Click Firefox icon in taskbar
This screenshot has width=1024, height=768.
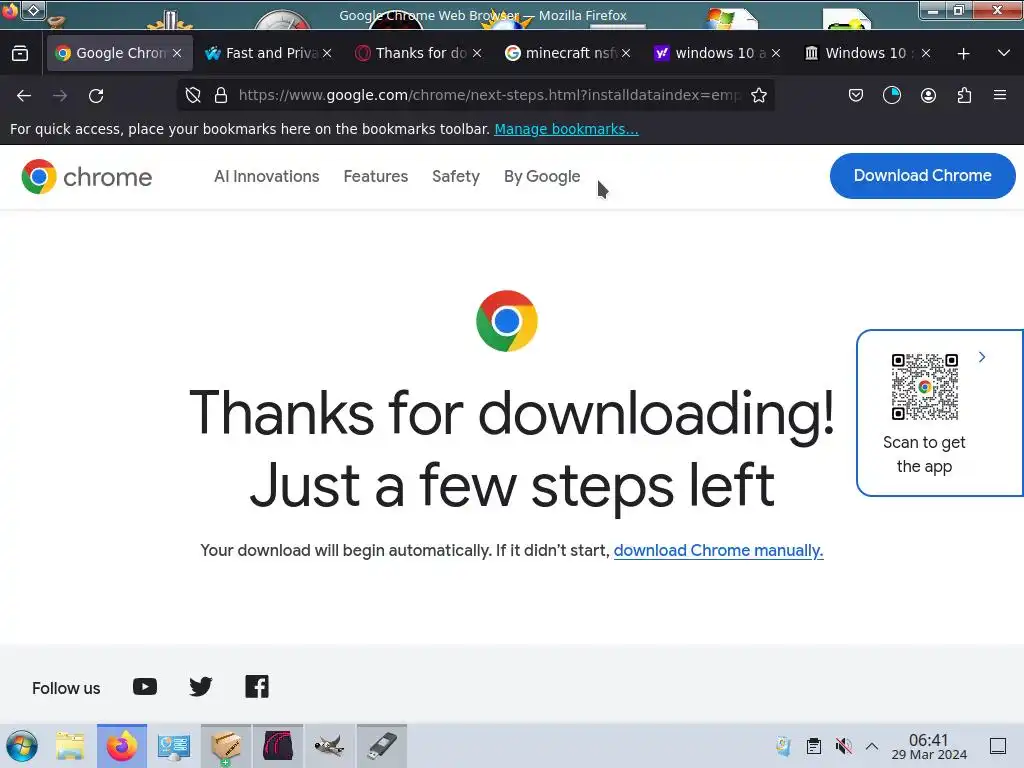point(122,746)
